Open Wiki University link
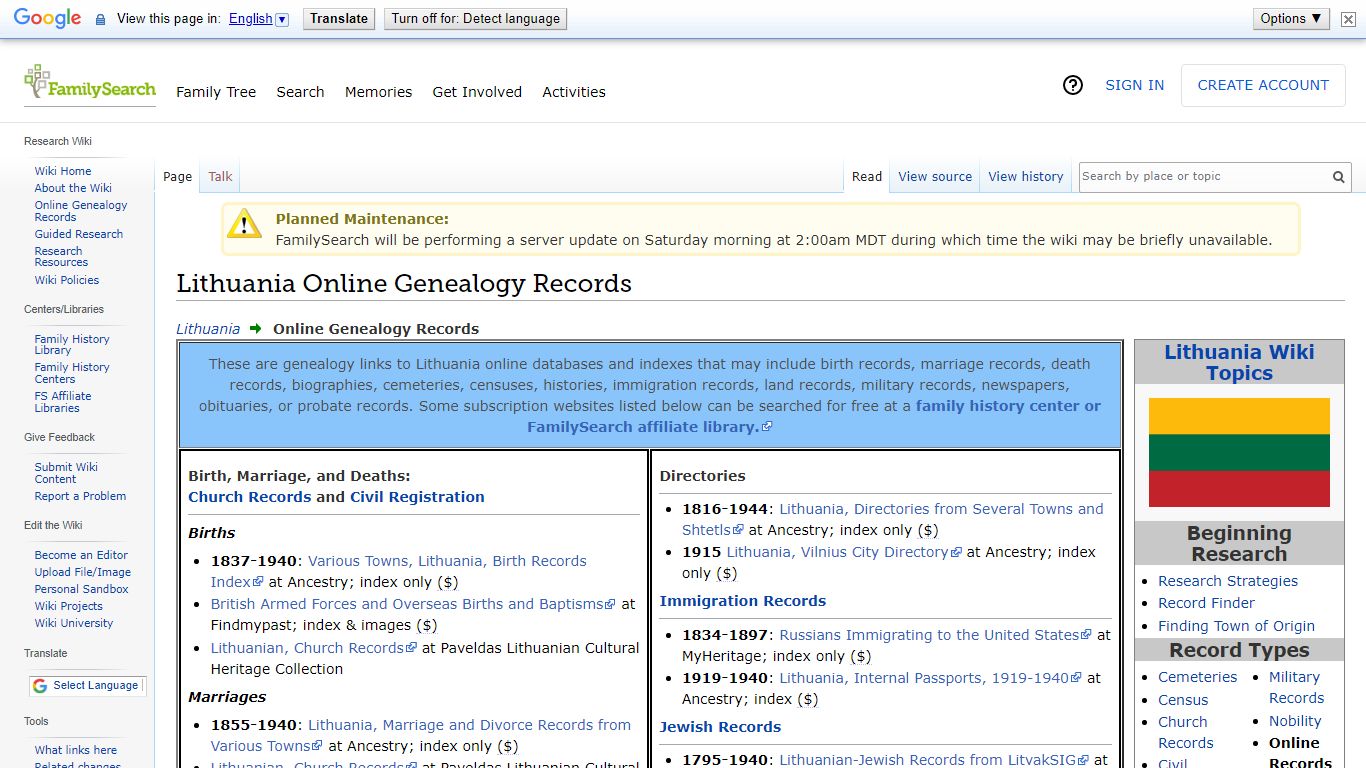 coord(74,623)
